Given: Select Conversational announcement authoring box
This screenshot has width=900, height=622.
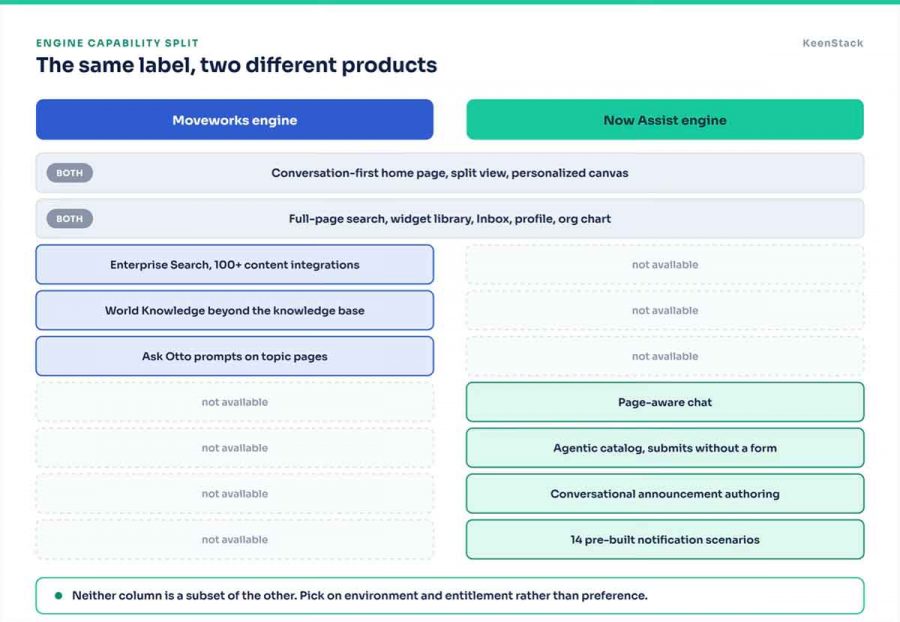Looking at the screenshot, I should click(665, 494).
